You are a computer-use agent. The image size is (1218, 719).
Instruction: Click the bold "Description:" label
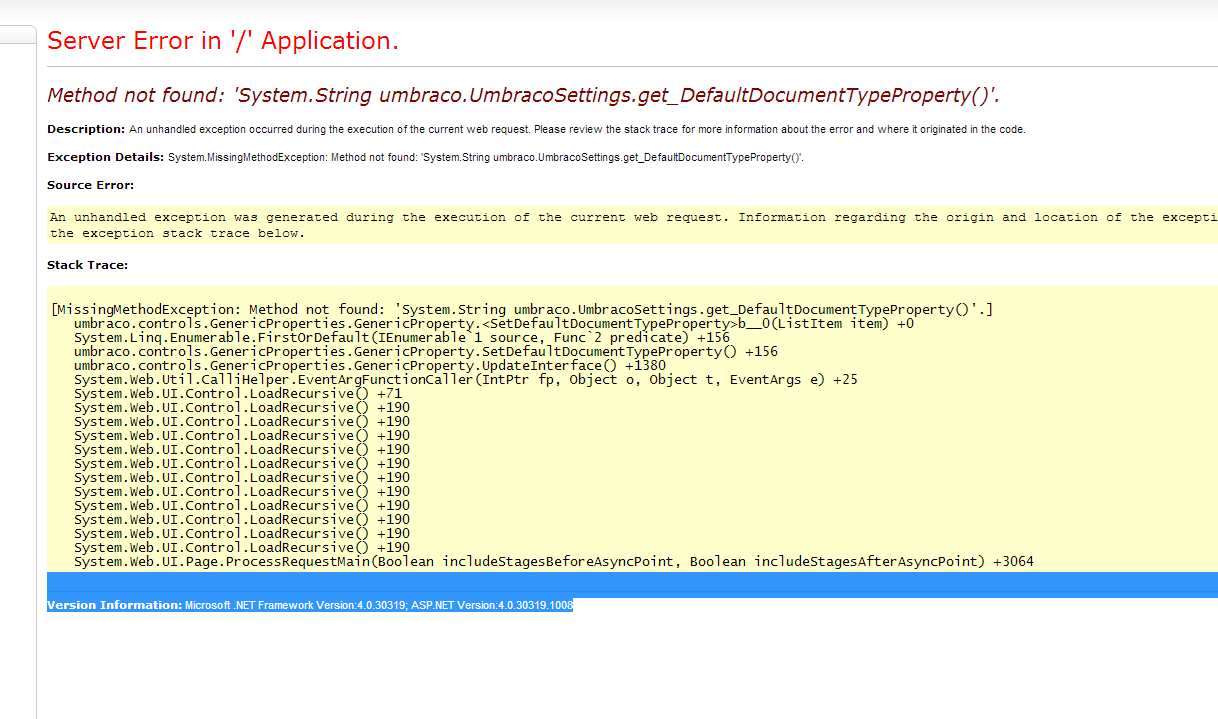tap(86, 129)
